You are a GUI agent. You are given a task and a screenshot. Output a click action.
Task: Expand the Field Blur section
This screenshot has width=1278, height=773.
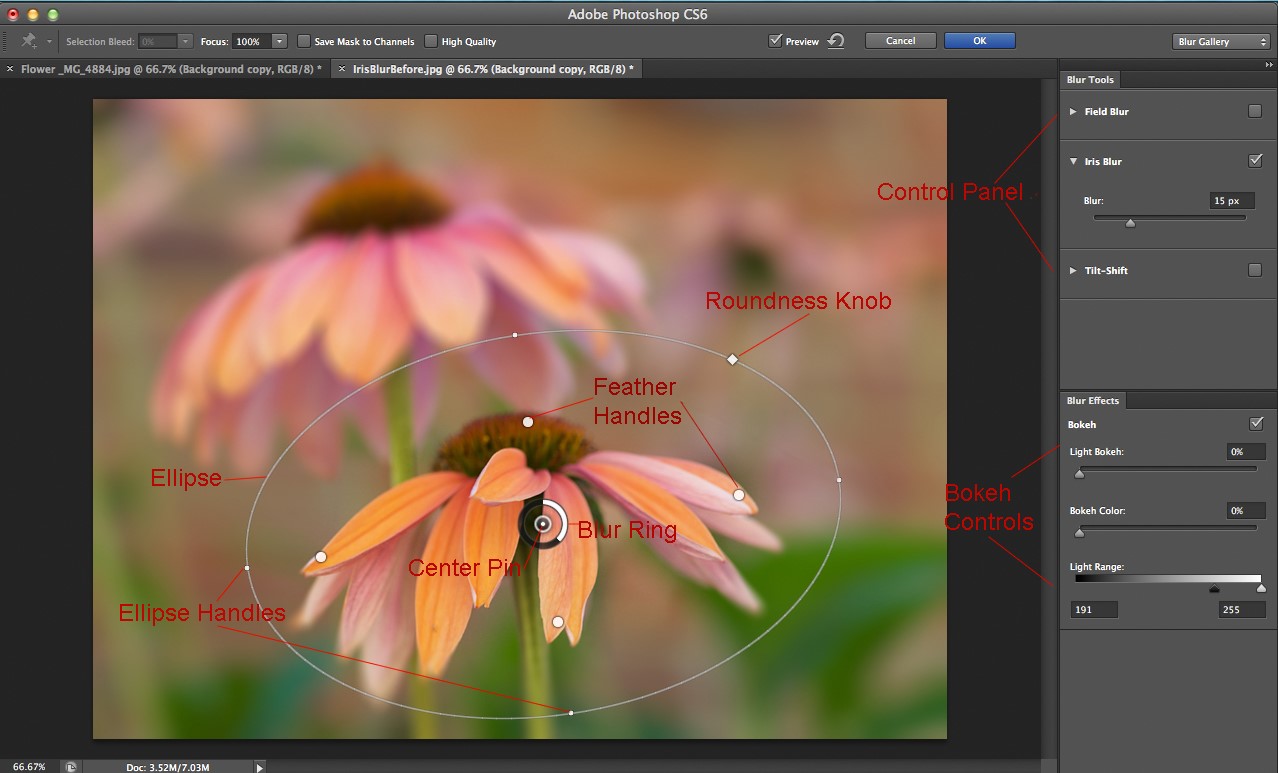(1073, 112)
